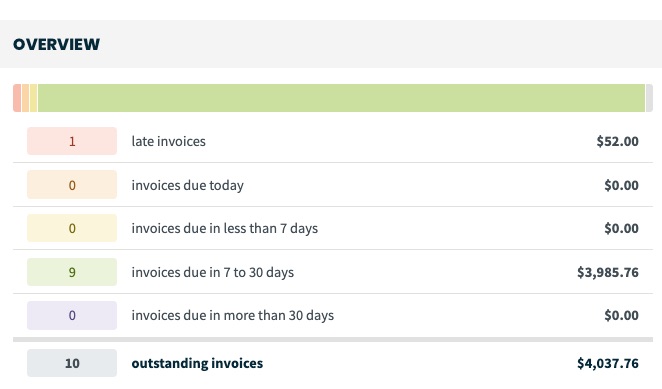
Task: Click the red late invoices count badge
Action: click(x=72, y=141)
